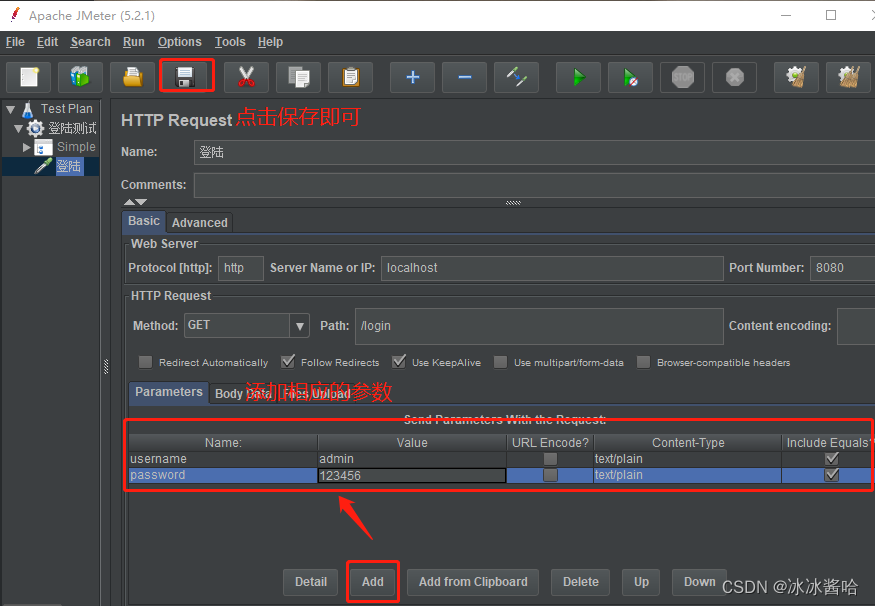Viewport: 875px width, 606px height.
Task: Open the Help menu
Action: point(270,42)
